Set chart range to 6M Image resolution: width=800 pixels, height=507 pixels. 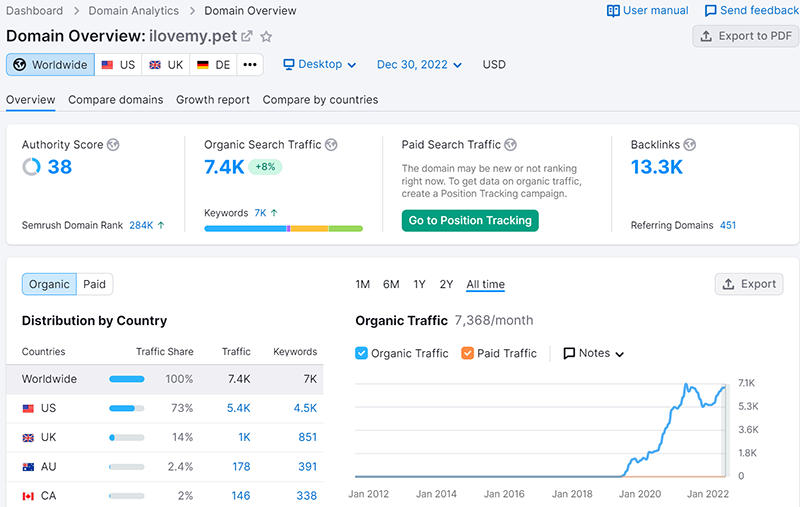tap(391, 284)
